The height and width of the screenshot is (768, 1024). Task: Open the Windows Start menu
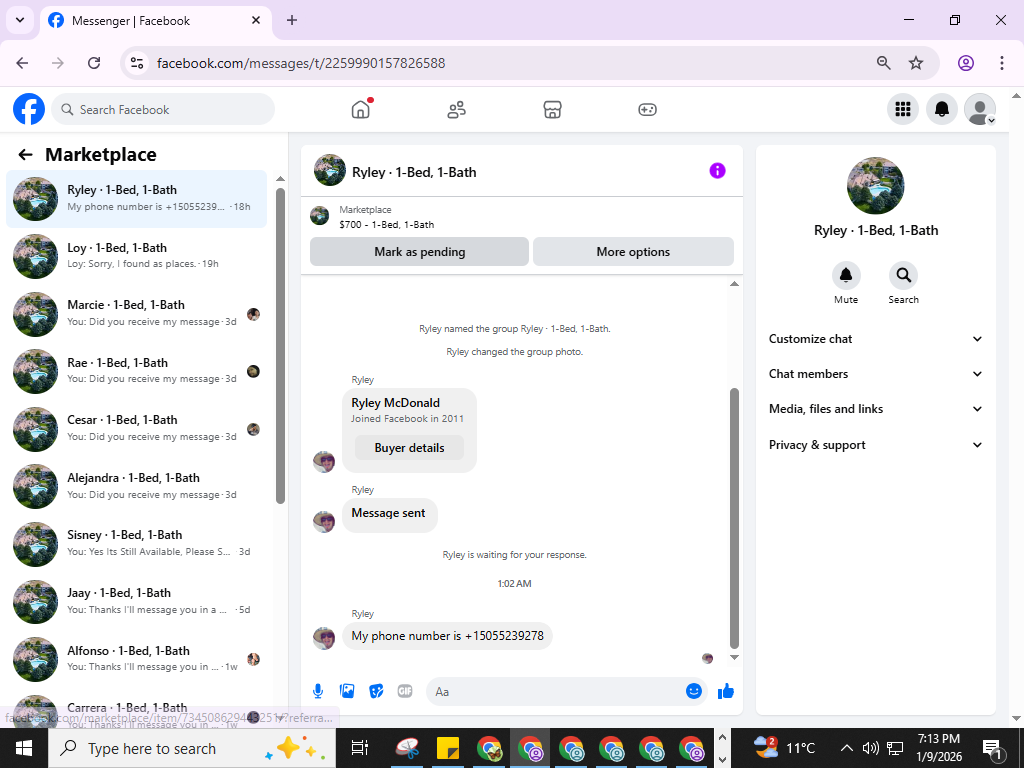tap(24, 748)
